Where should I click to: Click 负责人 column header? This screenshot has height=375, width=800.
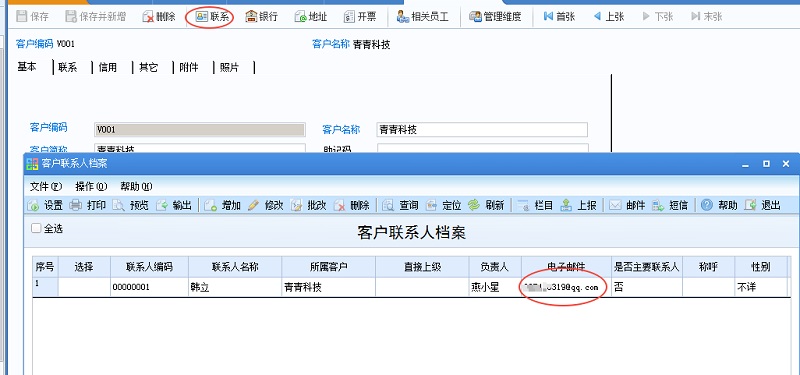[x=495, y=267]
